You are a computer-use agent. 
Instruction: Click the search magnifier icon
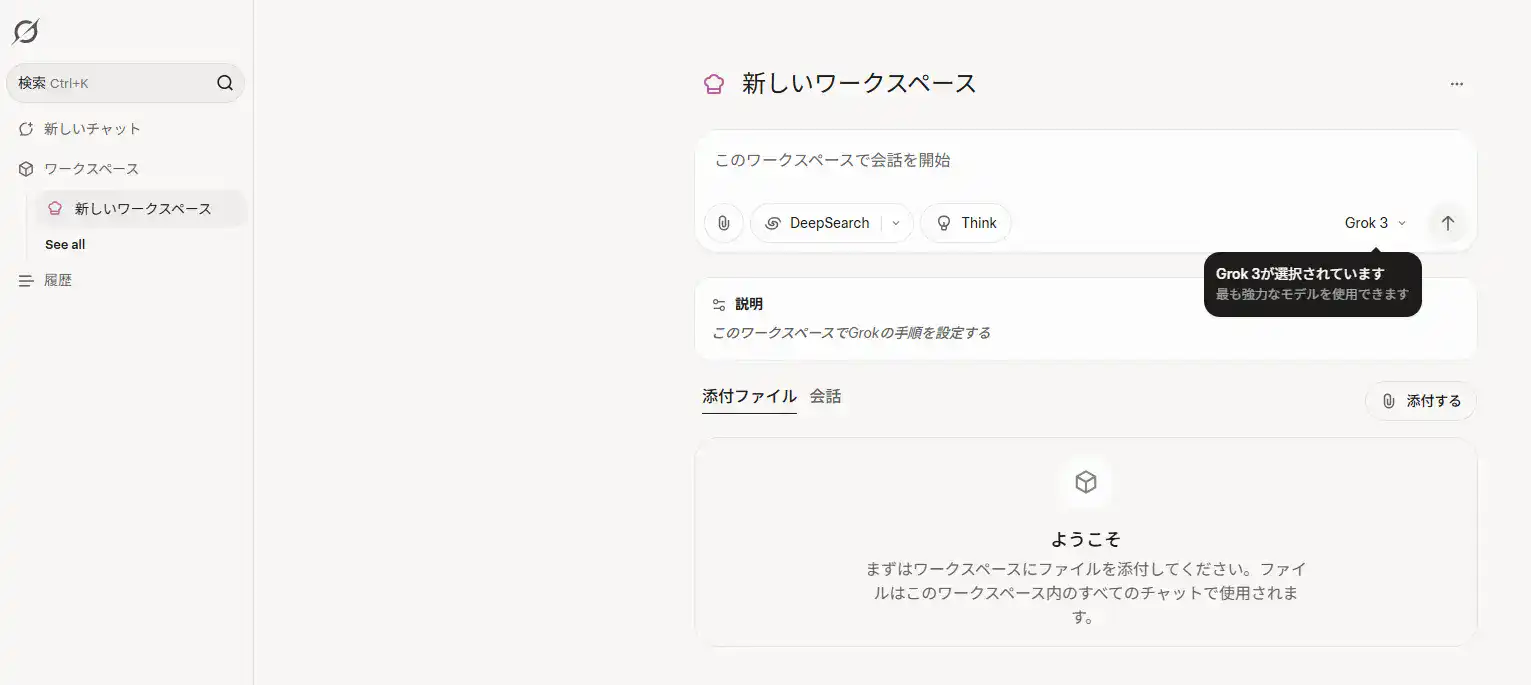coord(225,83)
